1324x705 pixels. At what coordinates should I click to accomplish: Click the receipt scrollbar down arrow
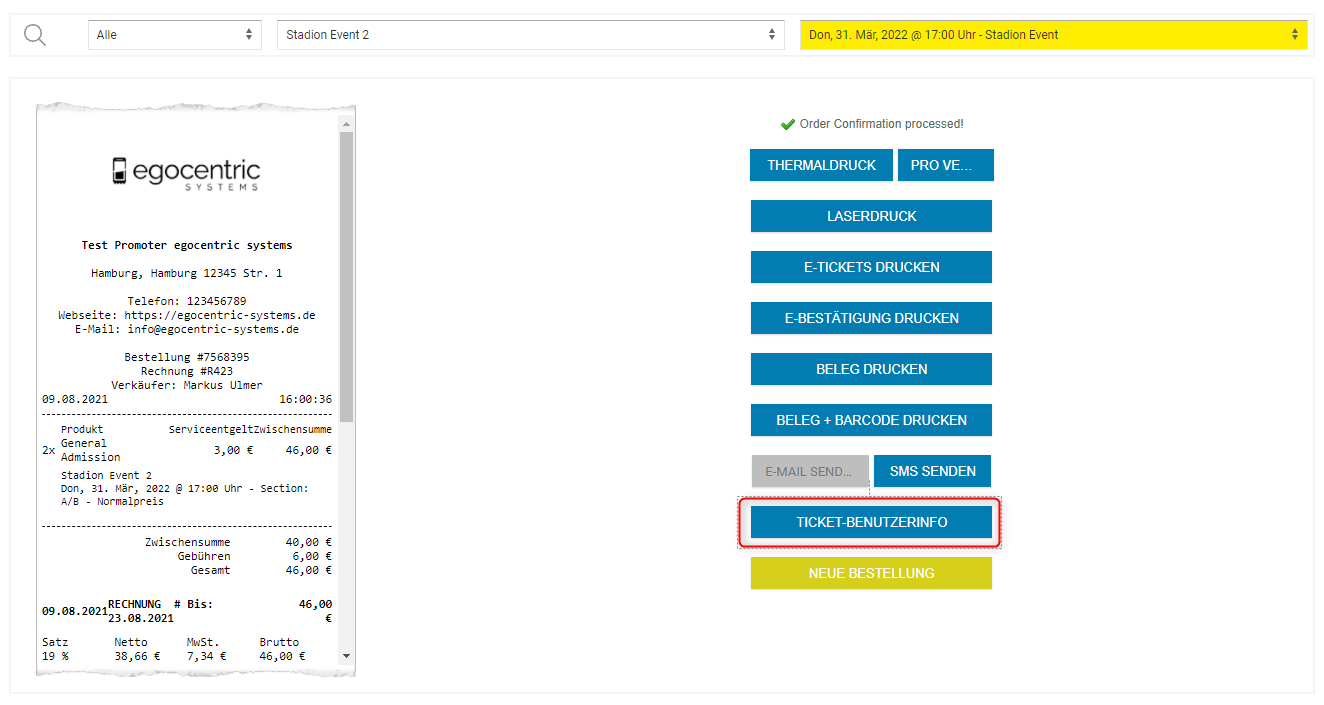347,656
